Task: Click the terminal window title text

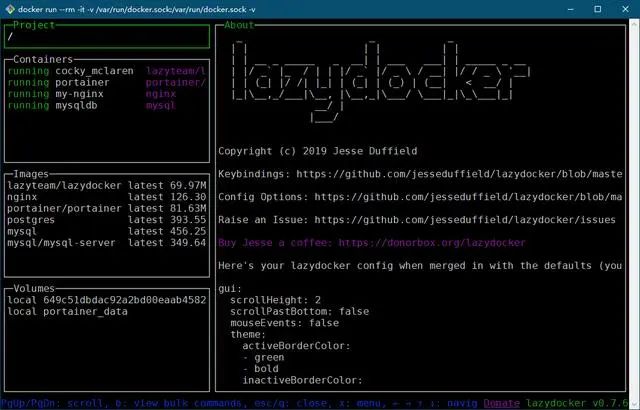Action: 137,9
